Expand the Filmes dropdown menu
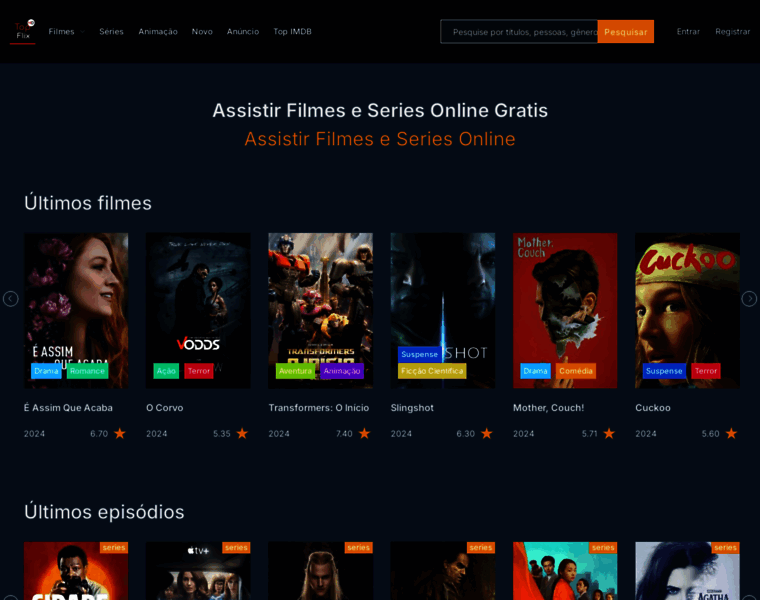Screen dimensions: 760x600 click(x=66, y=32)
